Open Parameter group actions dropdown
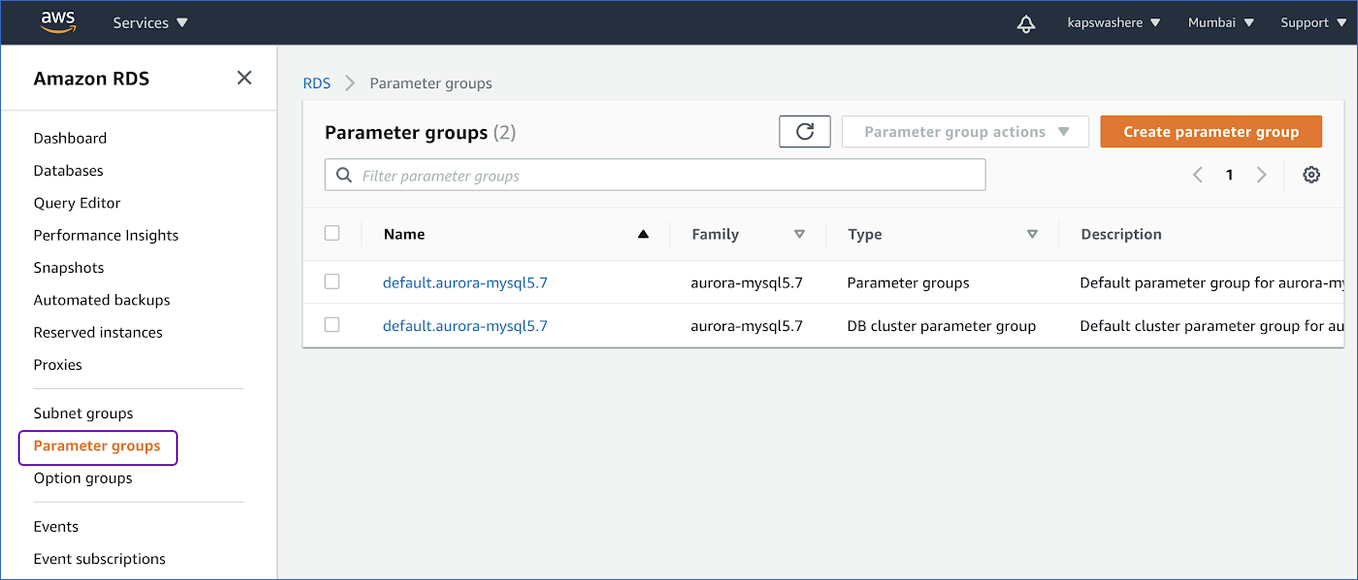The width and height of the screenshot is (1358, 580). pos(965,131)
